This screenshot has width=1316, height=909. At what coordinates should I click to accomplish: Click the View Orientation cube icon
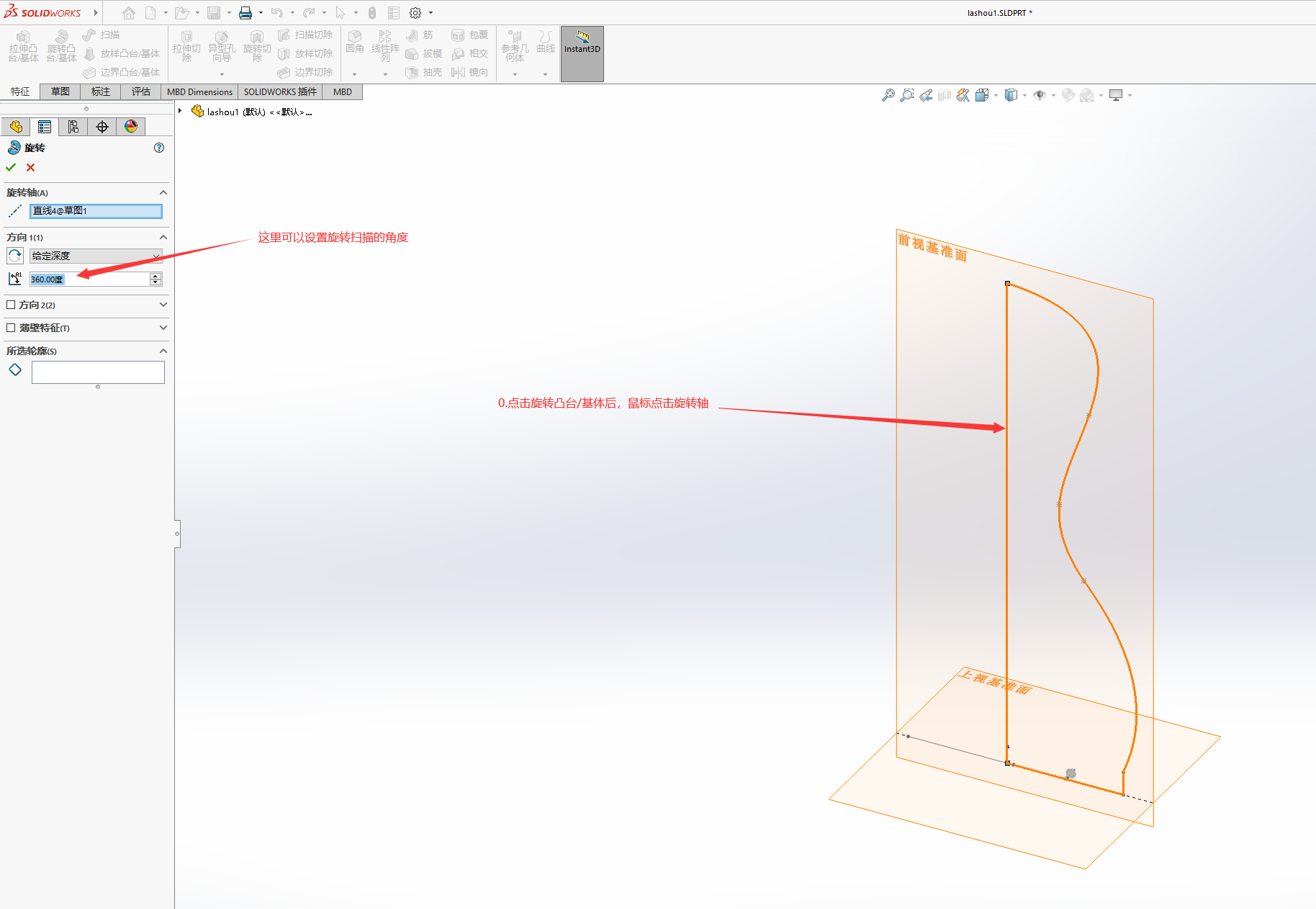(x=982, y=95)
